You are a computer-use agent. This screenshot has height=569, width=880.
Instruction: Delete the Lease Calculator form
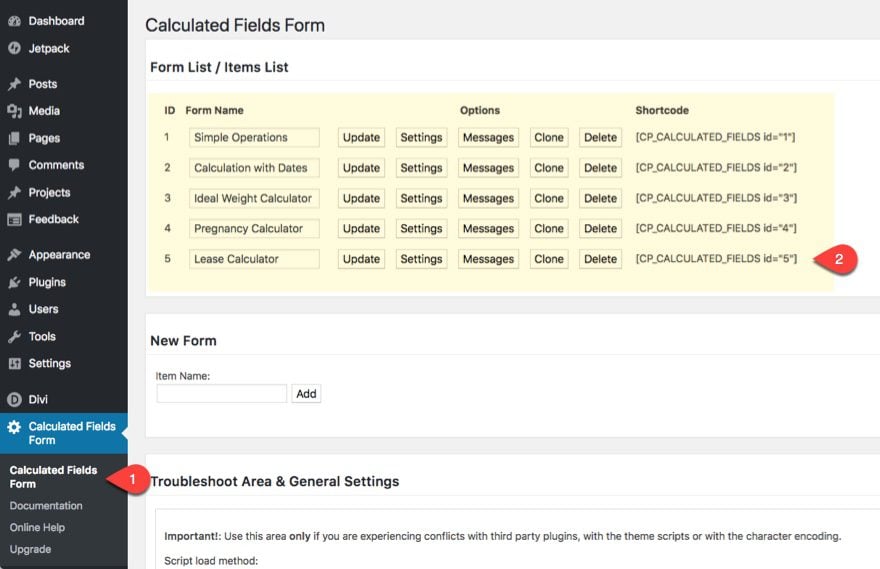tap(601, 259)
